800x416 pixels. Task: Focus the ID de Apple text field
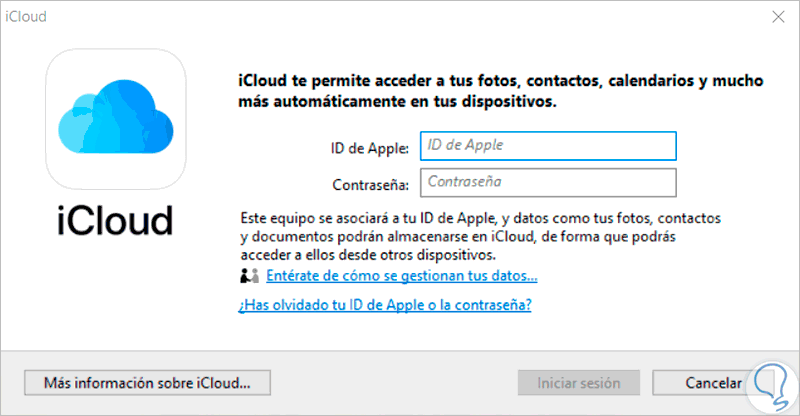click(x=549, y=146)
